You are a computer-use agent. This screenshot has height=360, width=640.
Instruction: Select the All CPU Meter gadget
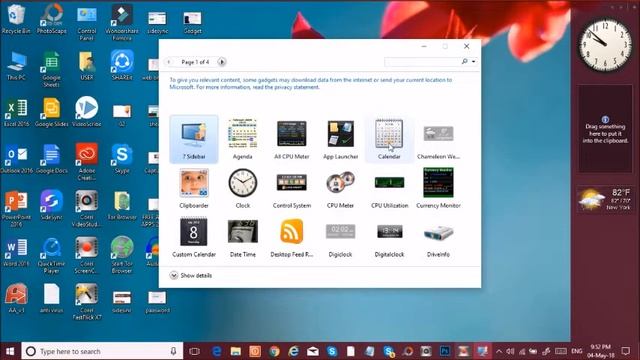click(x=291, y=139)
